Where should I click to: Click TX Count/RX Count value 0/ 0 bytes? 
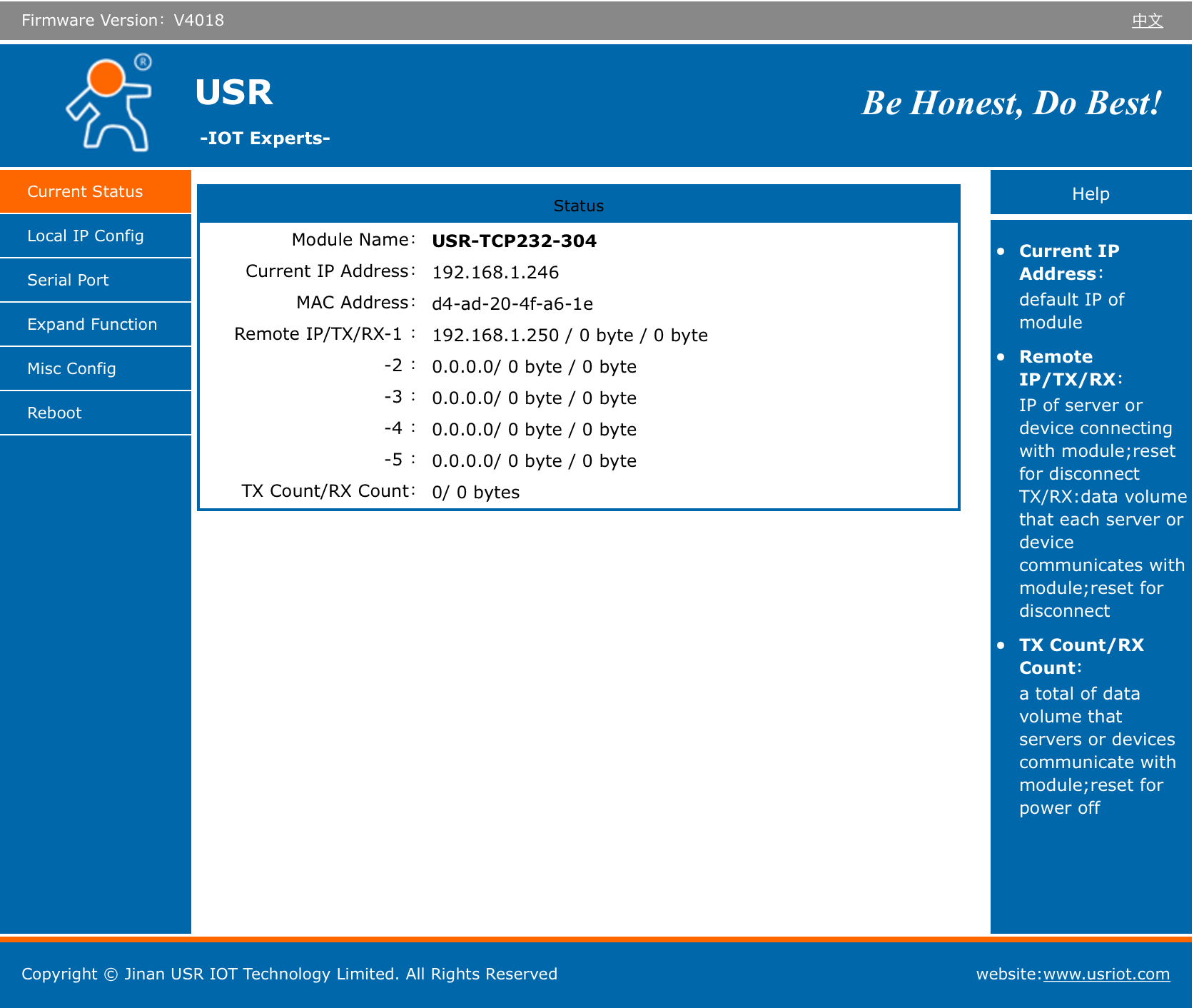click(x=475, y=492)
